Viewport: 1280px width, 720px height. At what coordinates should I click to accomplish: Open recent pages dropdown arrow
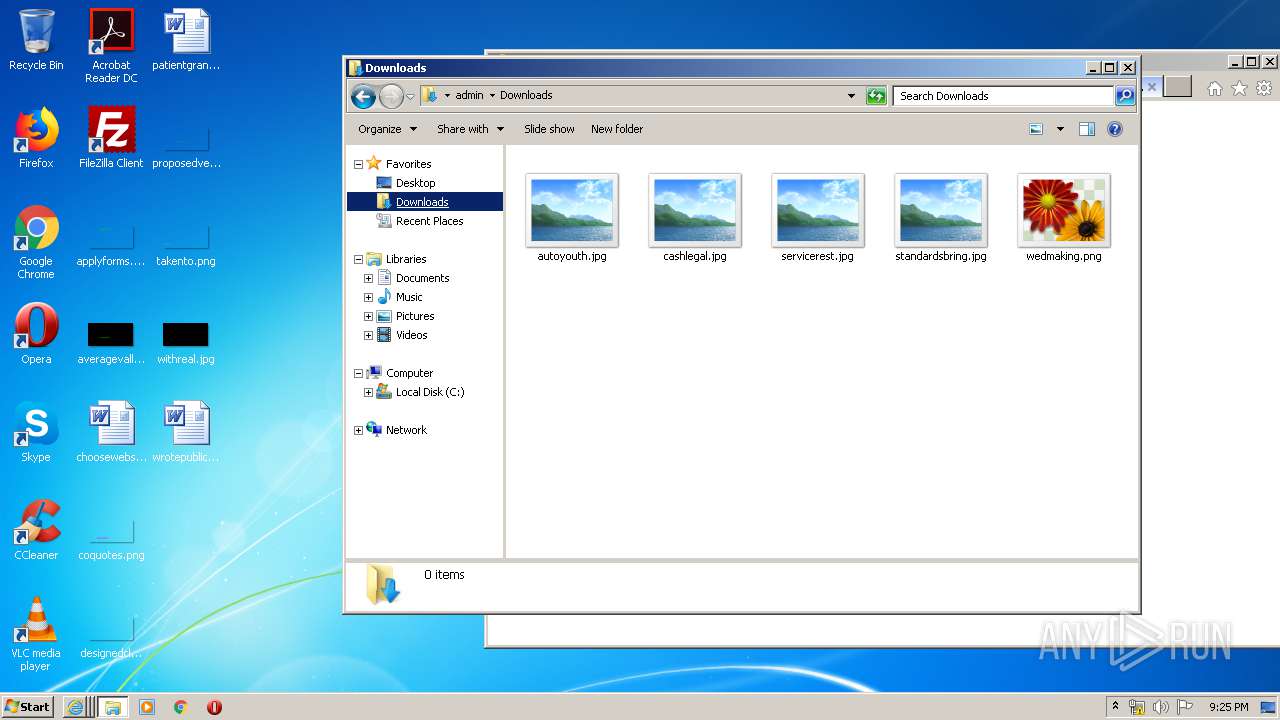[410, 97]
